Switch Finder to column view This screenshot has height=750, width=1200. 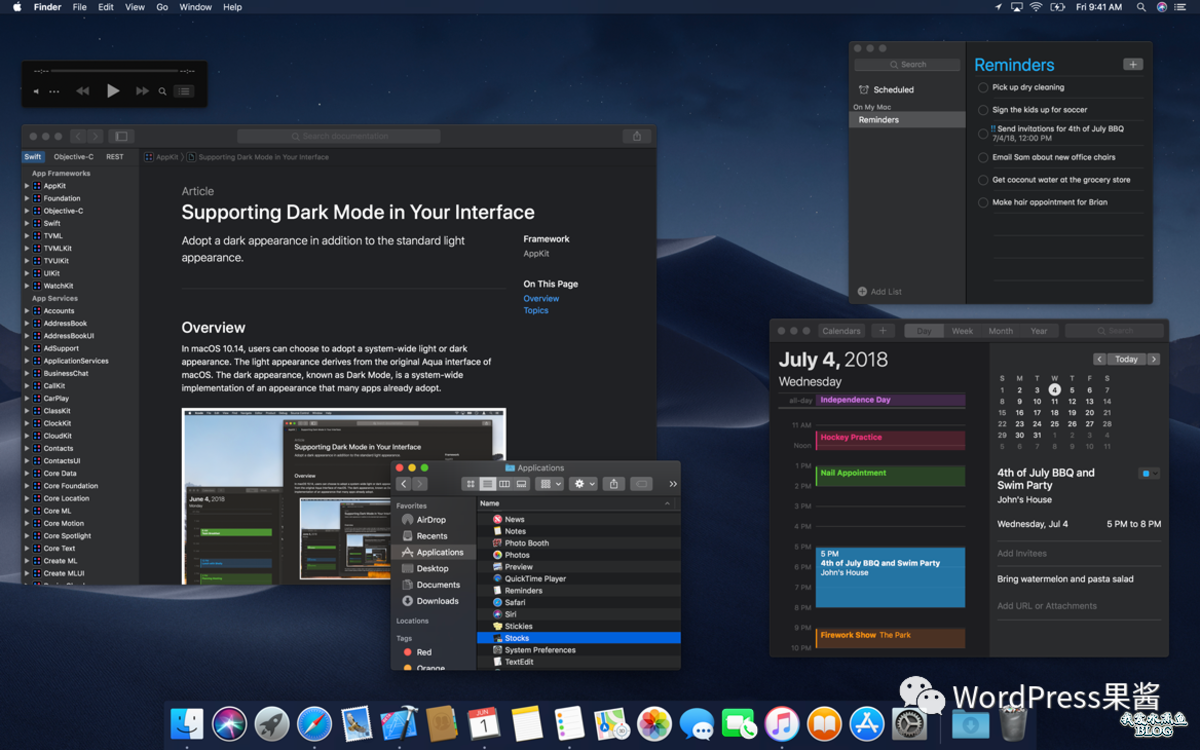tap(504, 484)
